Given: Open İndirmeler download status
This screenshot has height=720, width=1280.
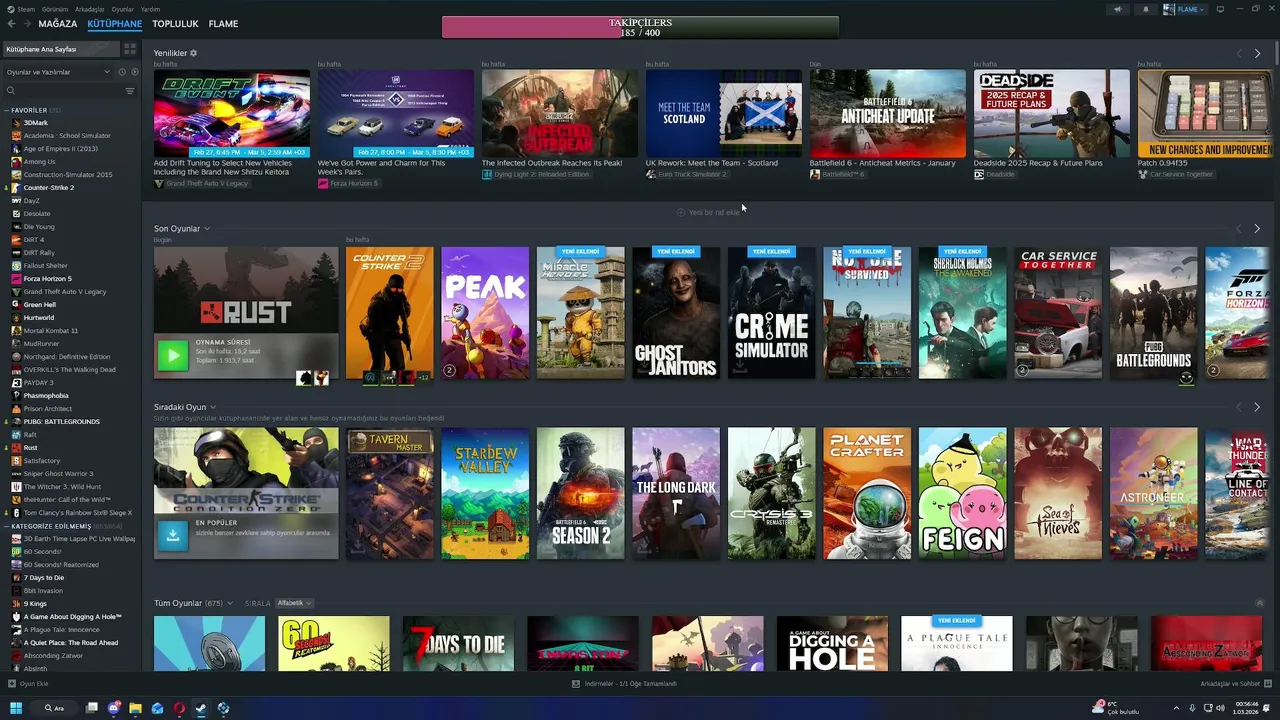Looking at the screenshot, I should pyautogui.click(x=630, y=684).
